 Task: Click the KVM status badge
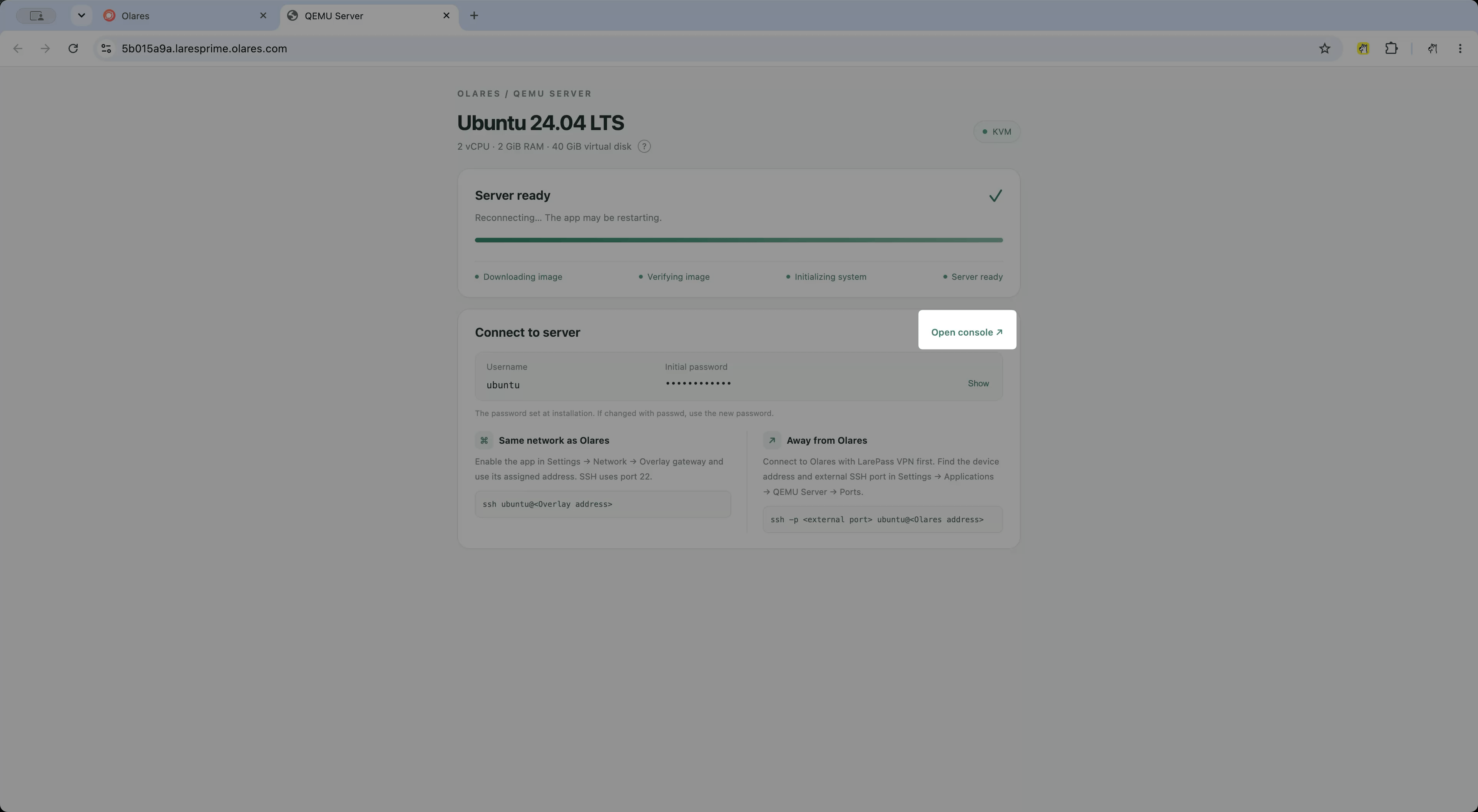(x=996, y=131)
